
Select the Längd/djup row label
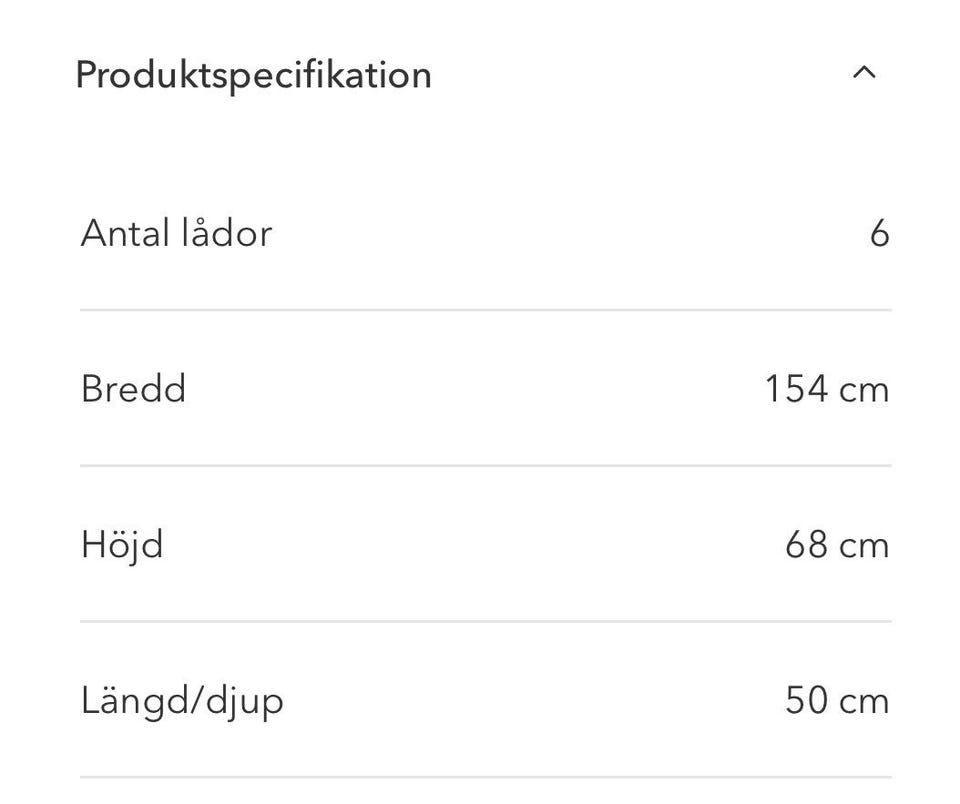pyautogui.click(x=182, y=701)
